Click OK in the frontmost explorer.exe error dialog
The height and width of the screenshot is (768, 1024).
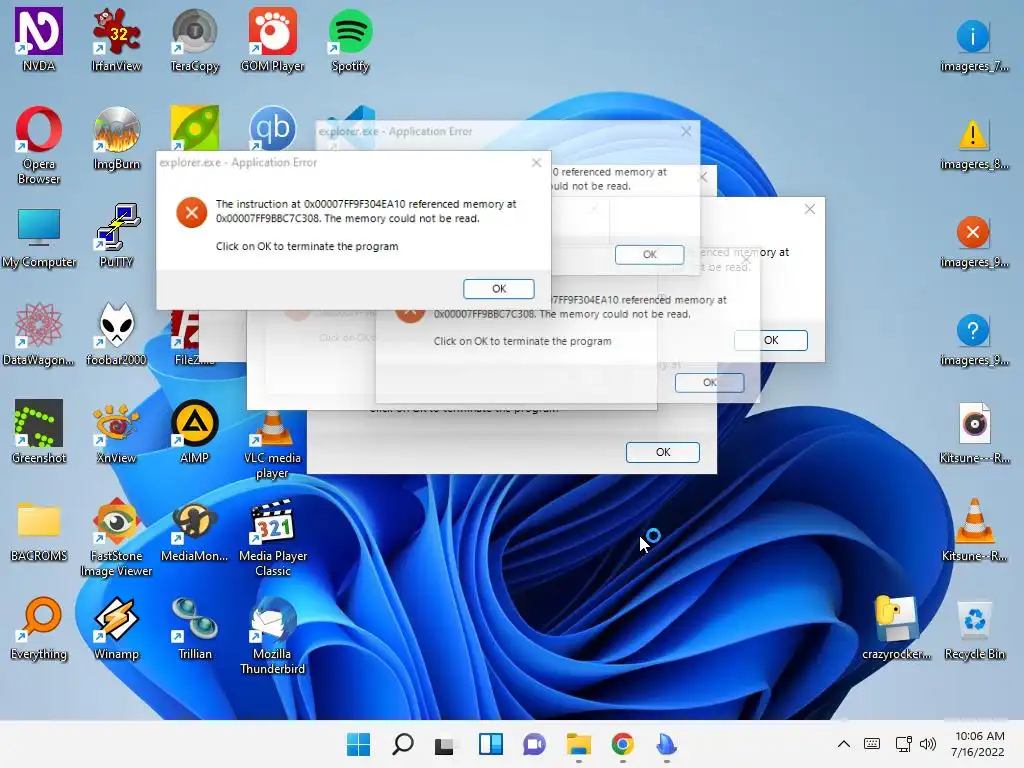click(499, 289)
